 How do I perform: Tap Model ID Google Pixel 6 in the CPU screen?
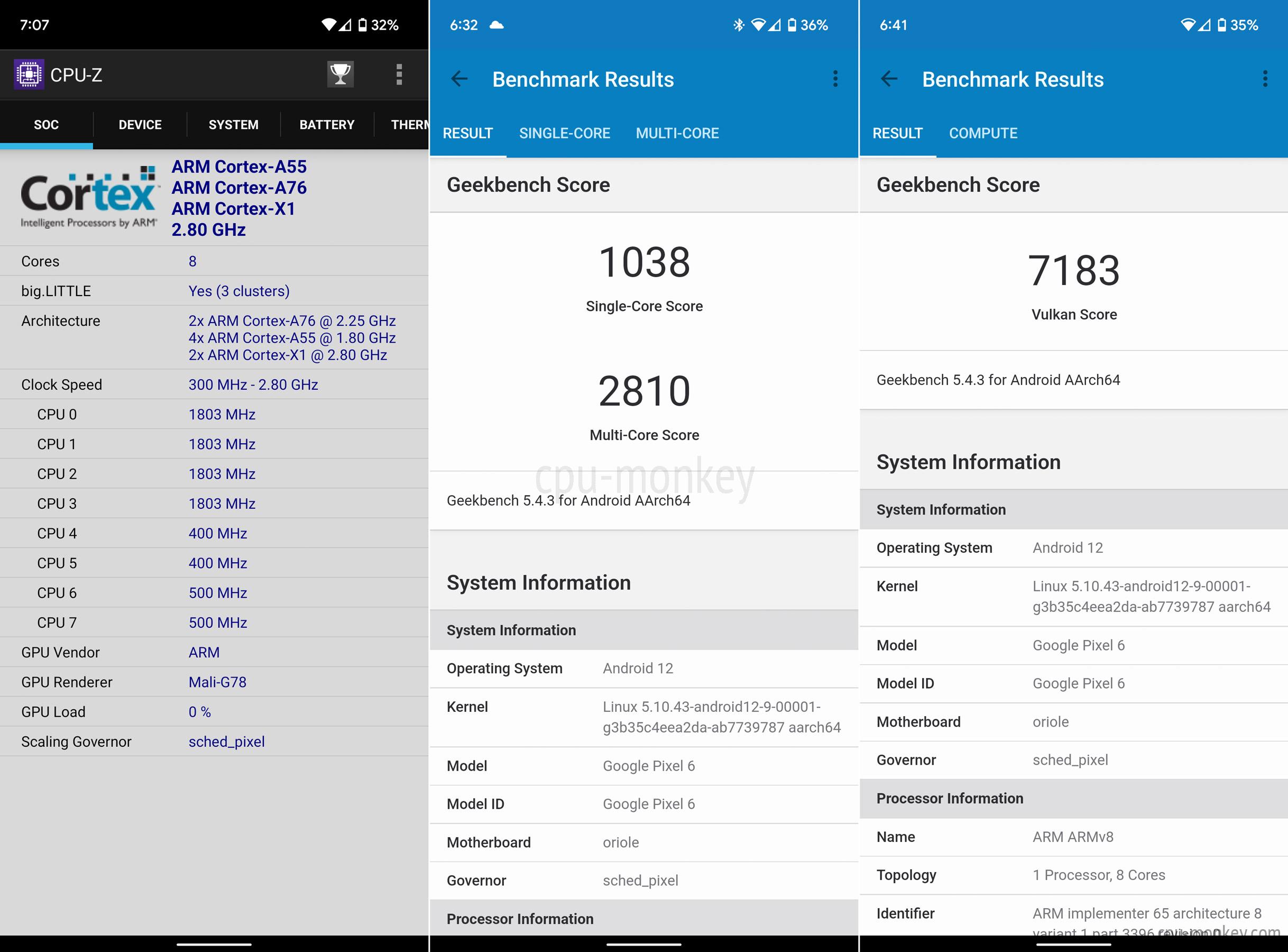tap(644, 804)
